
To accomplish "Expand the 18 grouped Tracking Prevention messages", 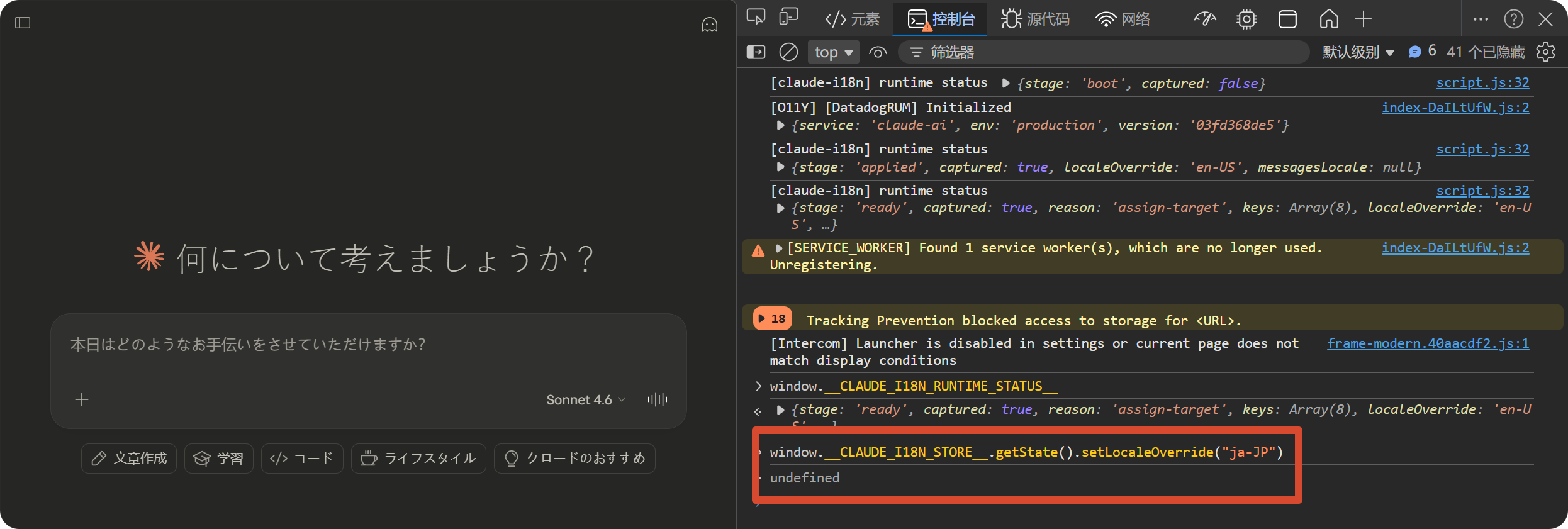I will [772, 319].
